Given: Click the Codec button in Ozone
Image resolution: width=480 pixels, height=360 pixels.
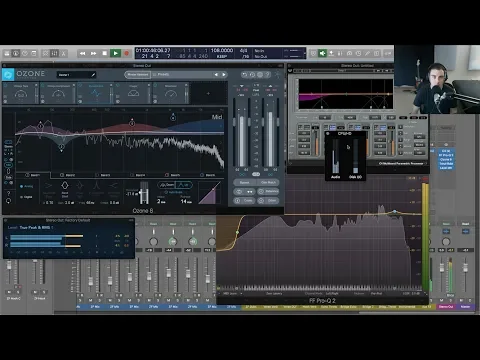Looking at the screenshot, I should pyautogui.click(x=245, y=200).
